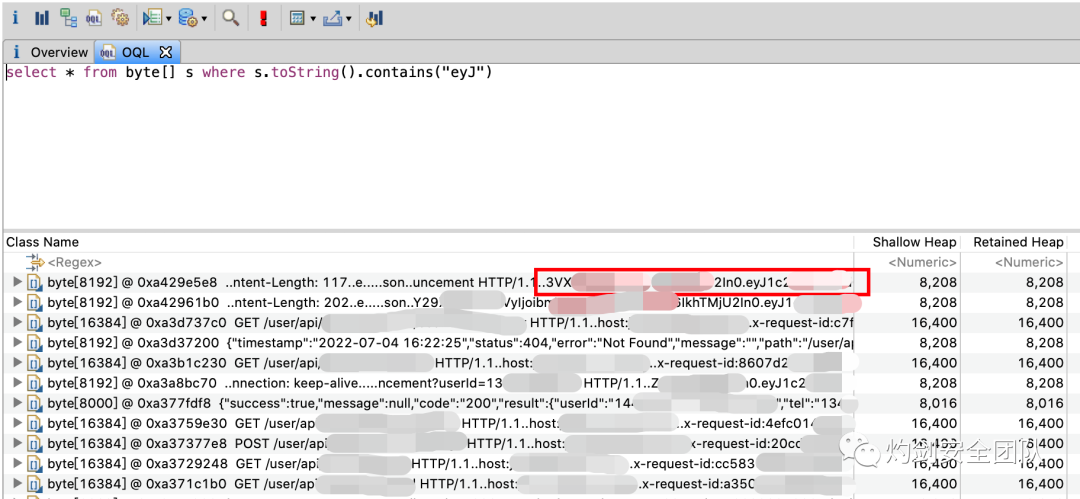Open the Dominator Tree view
This screenshot has height=499, width=1080.
[68, 19]
